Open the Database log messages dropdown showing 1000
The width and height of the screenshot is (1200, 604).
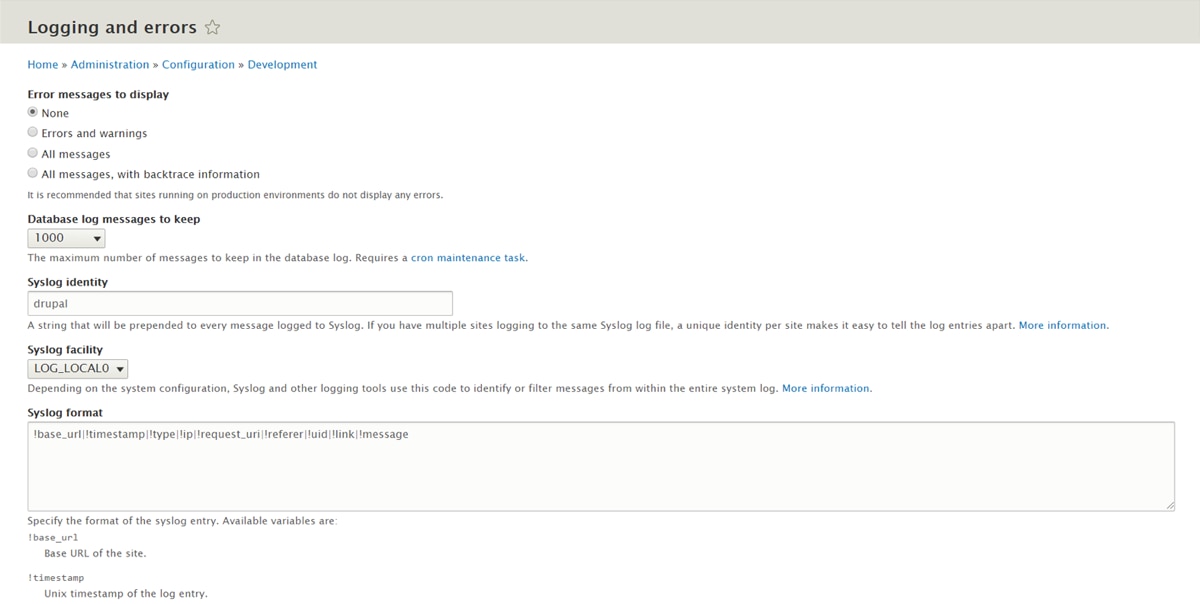[x=66, y=238]
